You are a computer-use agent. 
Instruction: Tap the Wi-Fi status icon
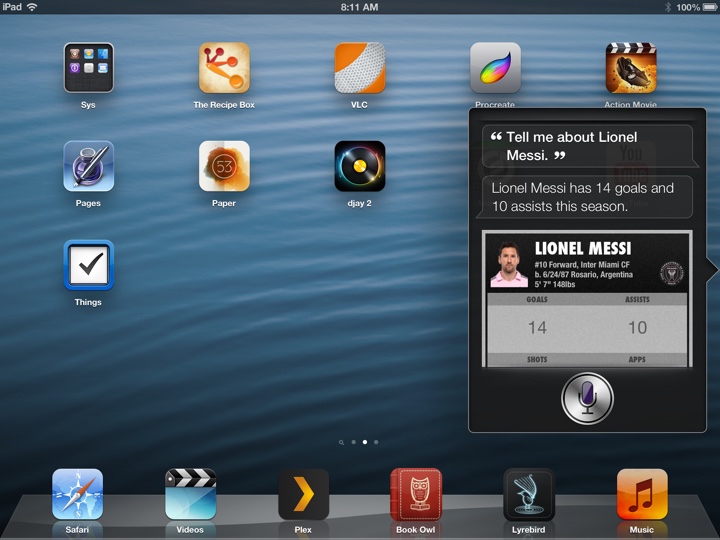coord(32,7)
